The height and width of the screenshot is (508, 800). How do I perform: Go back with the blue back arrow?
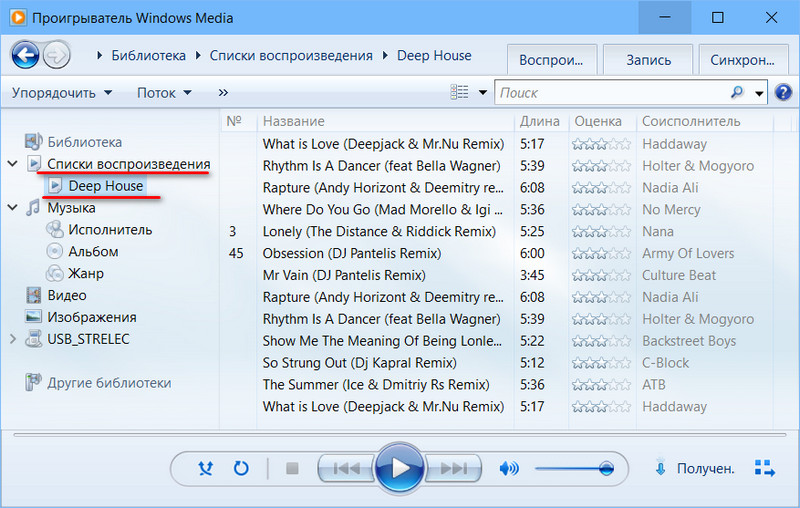[x=24, y=55]
